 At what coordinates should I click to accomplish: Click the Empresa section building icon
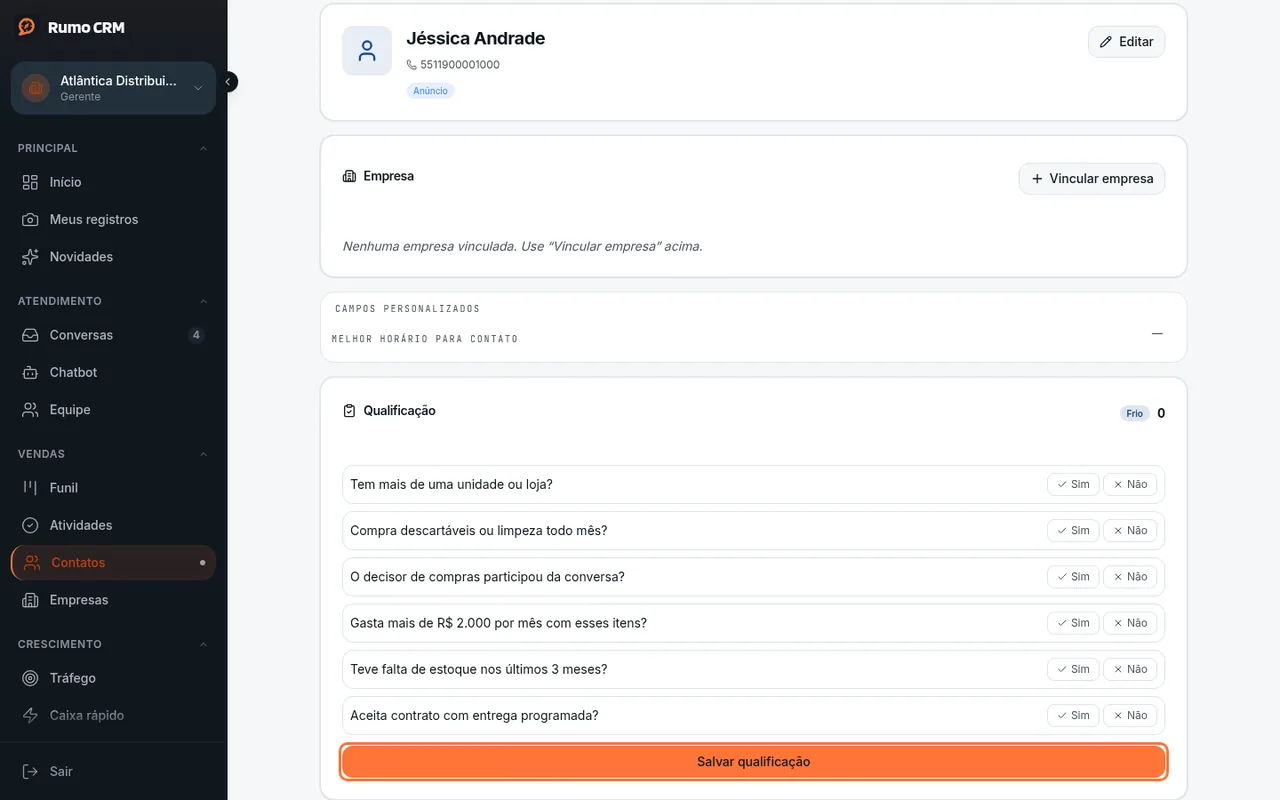349,176
